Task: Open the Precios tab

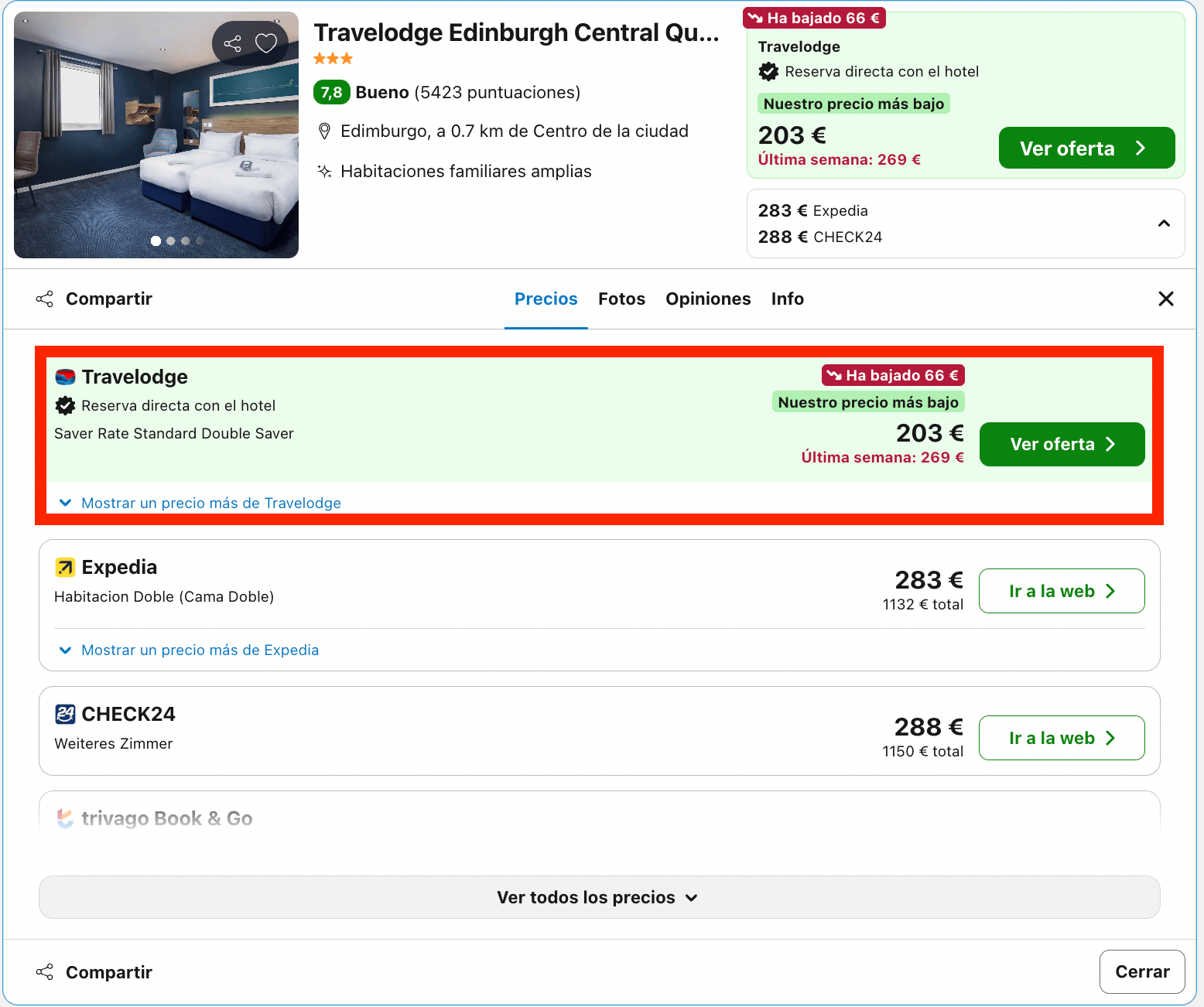Action: click(546, 299)
